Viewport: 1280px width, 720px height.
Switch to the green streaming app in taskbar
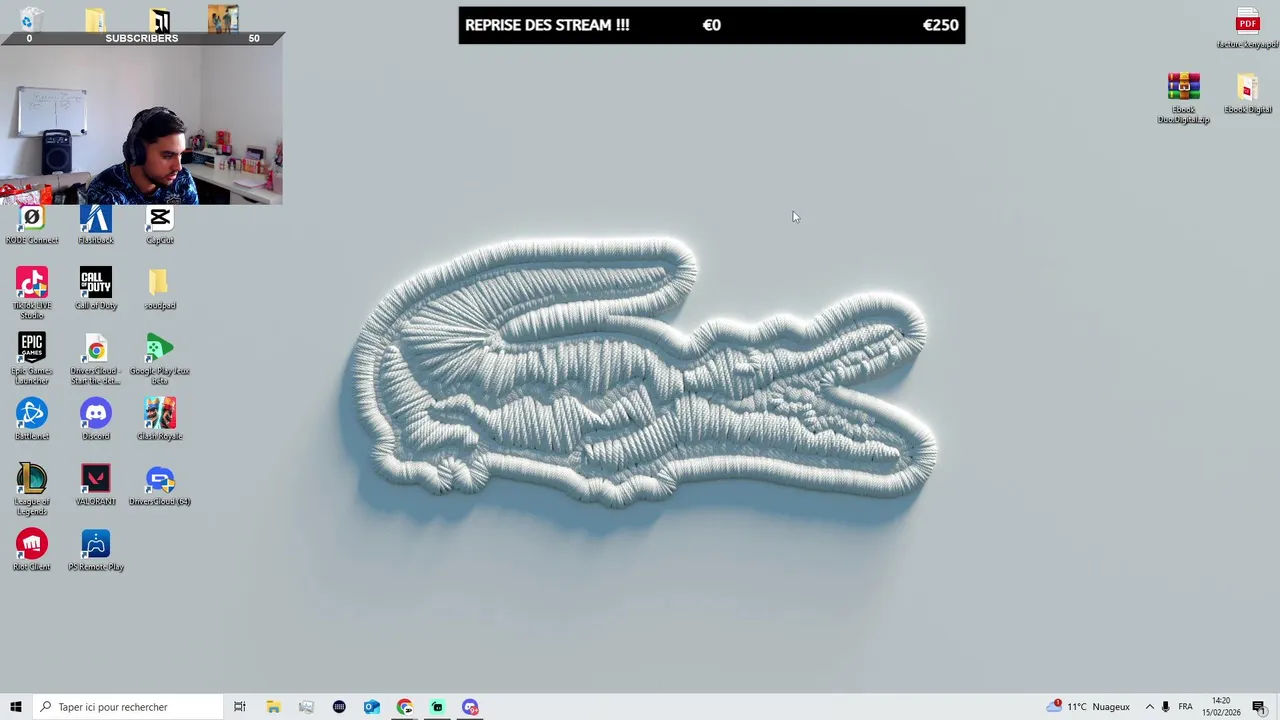tap(437, 707)
